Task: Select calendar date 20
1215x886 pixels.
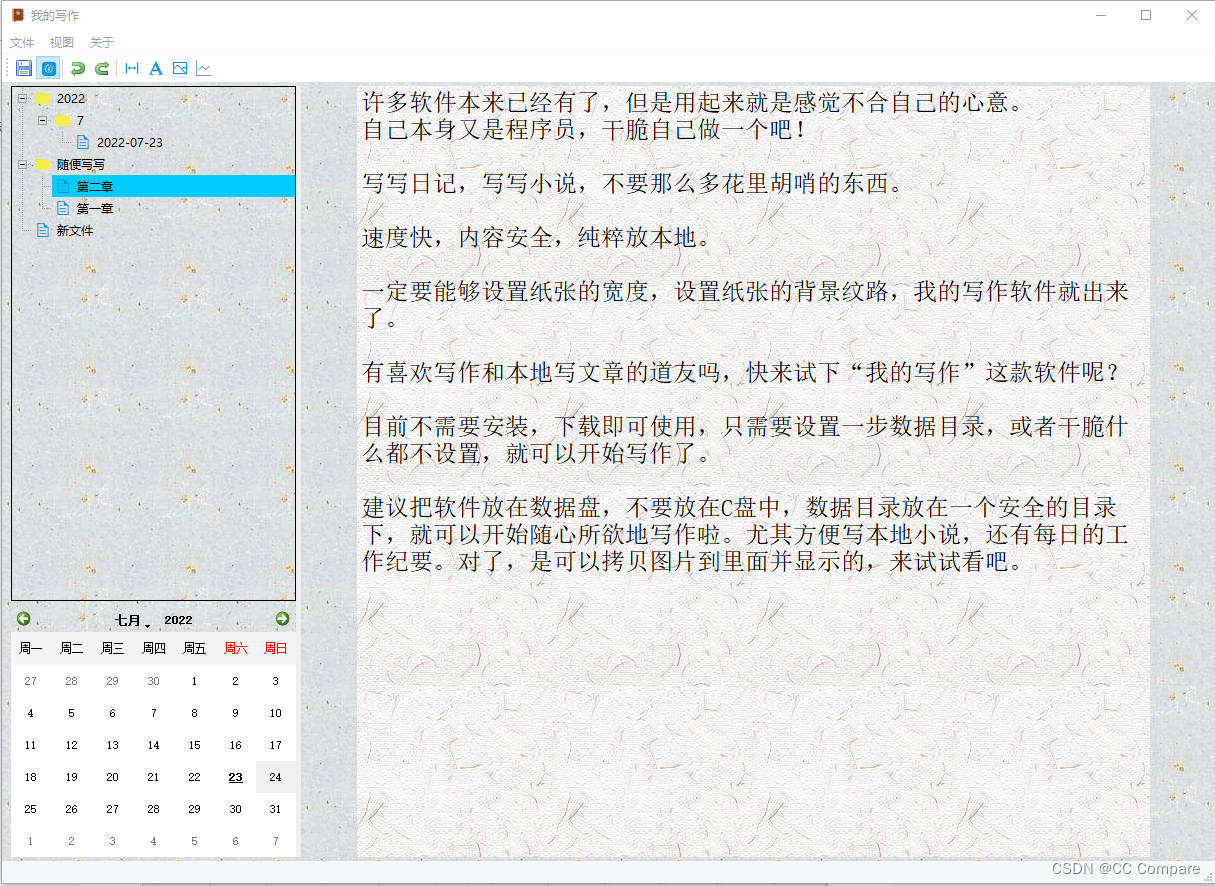Action: [x=112, y=777]
